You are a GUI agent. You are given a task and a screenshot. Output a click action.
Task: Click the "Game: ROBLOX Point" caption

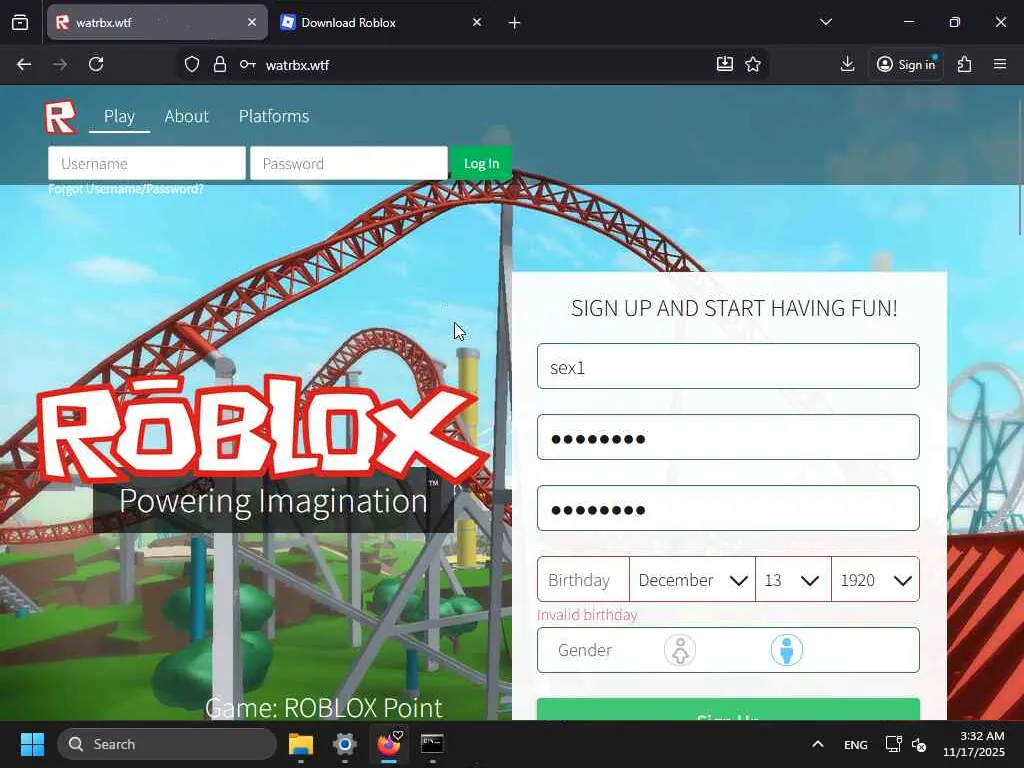pos(323,708)
